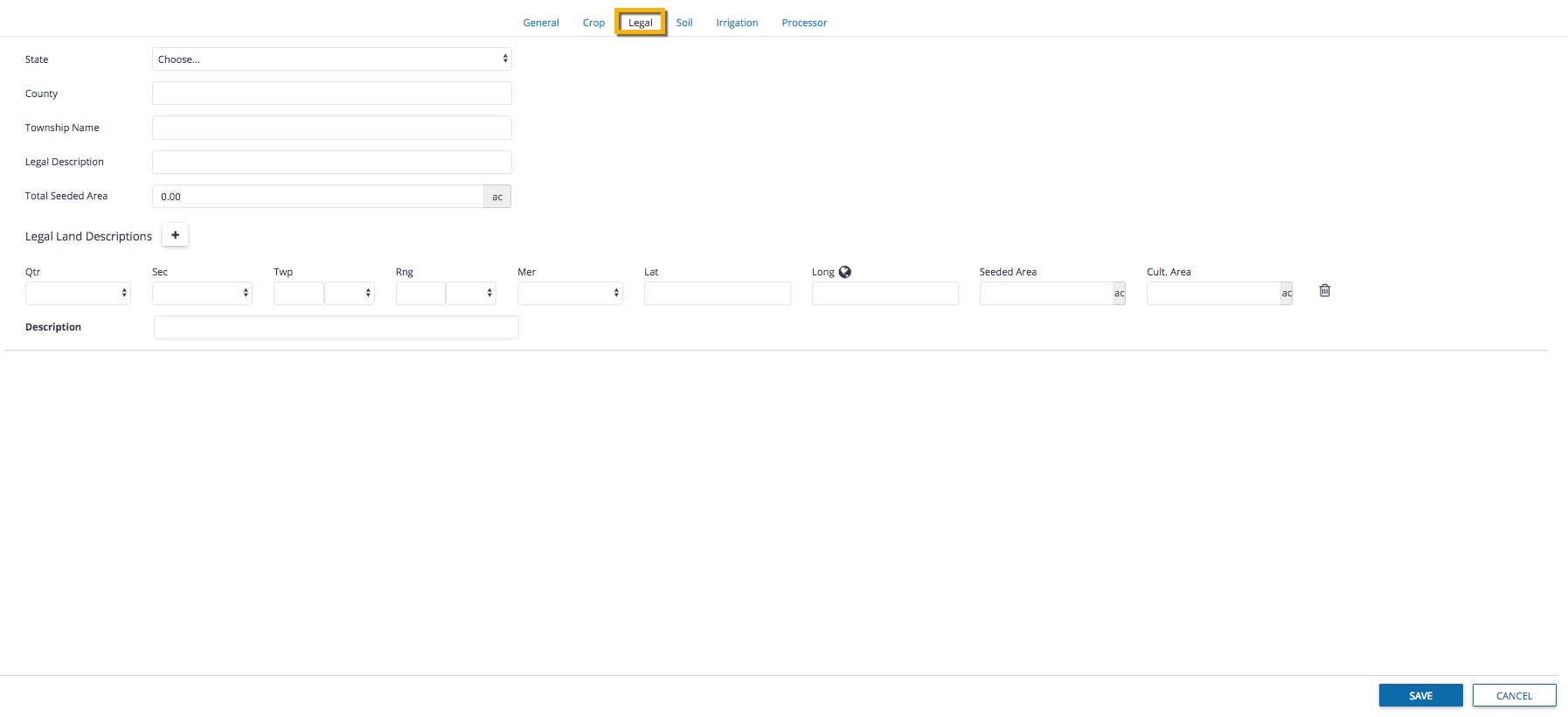Go to the Crop tab
1568x717 pixels.
(x=593, y=23)
